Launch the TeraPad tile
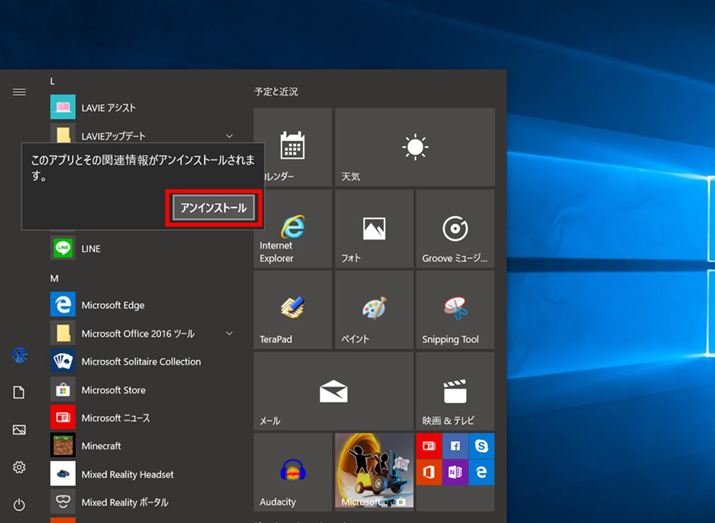 pyautogui.click(x=293, y=310)
